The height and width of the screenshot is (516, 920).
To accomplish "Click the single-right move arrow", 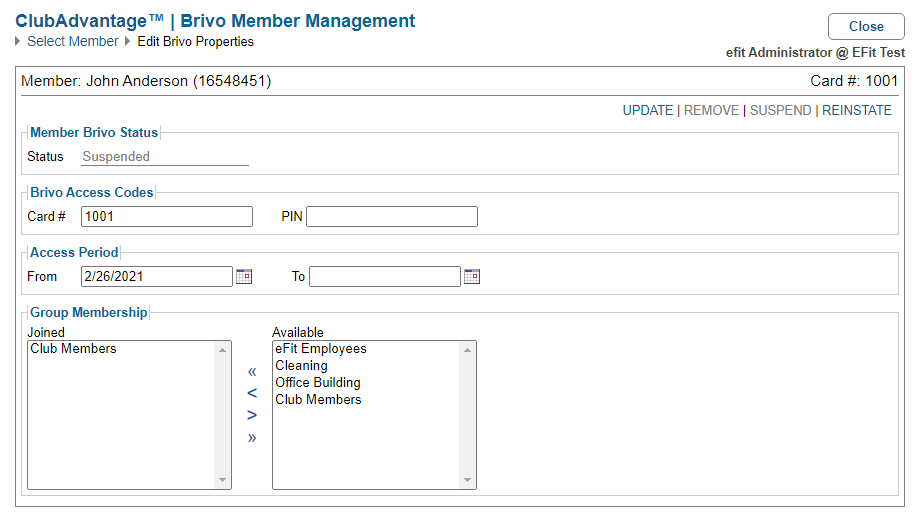I will (x=252, y=416).
